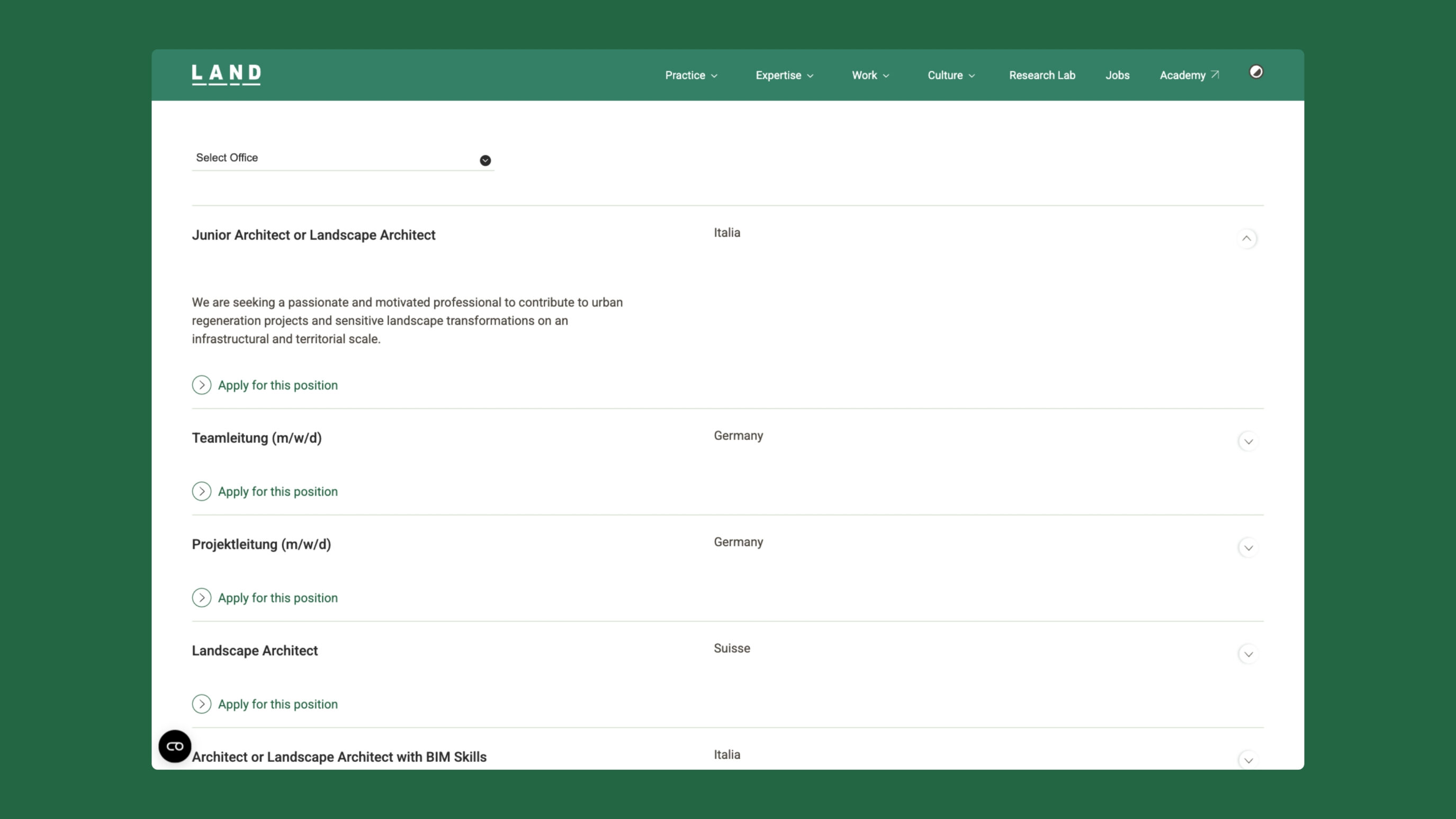Expand the Landscape Architect Suisse listing
The width and height of the screenshot is (1456, 819).
[x=1248, y=654]
